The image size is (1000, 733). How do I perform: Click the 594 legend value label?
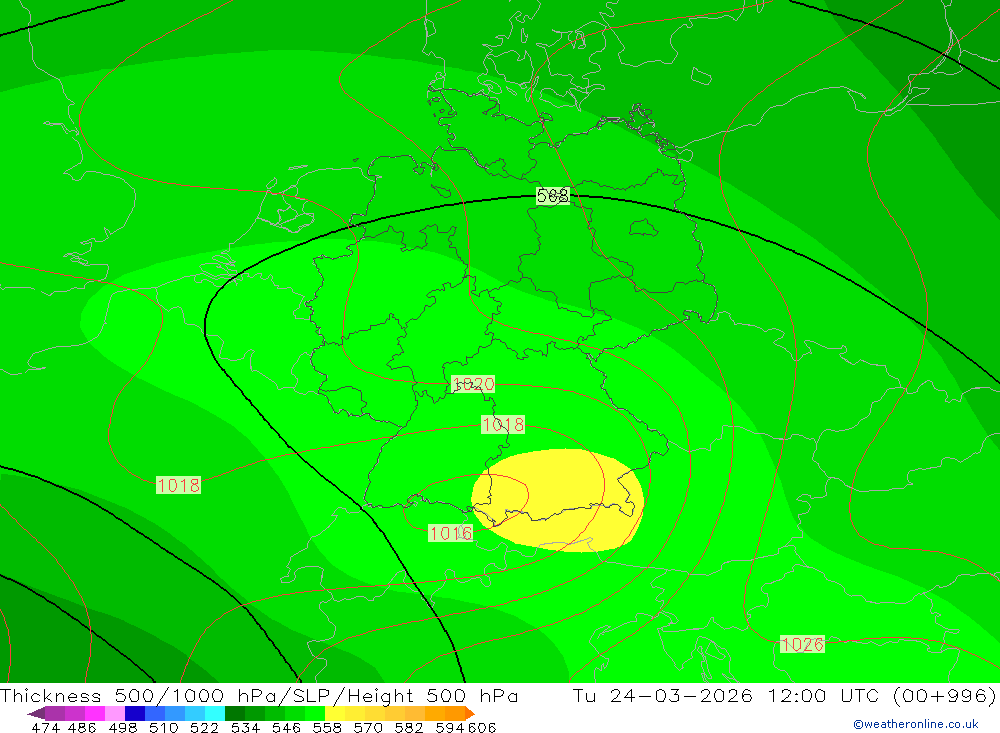point(450,727)
